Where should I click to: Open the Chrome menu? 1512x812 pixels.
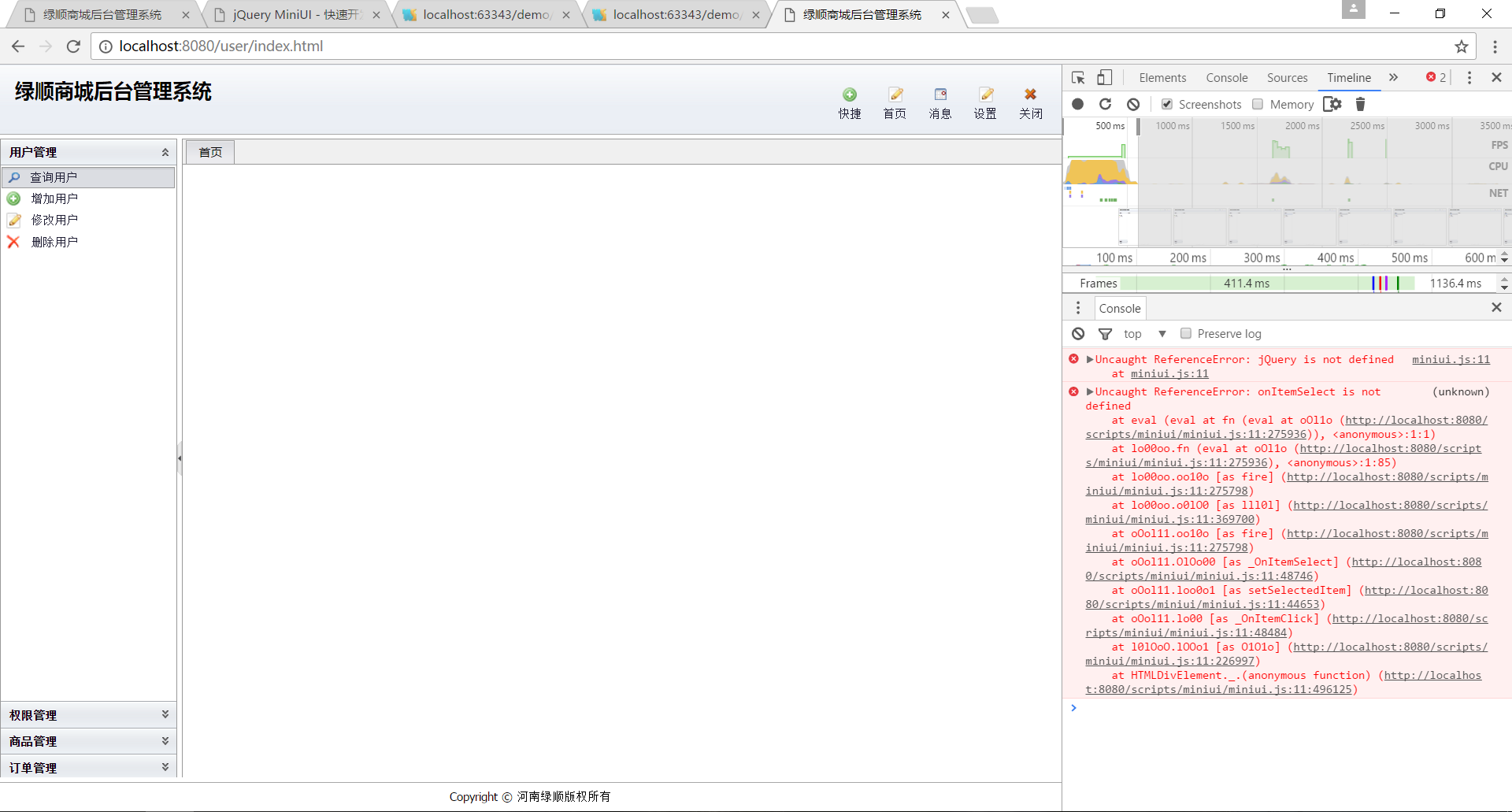(1495, 46)
